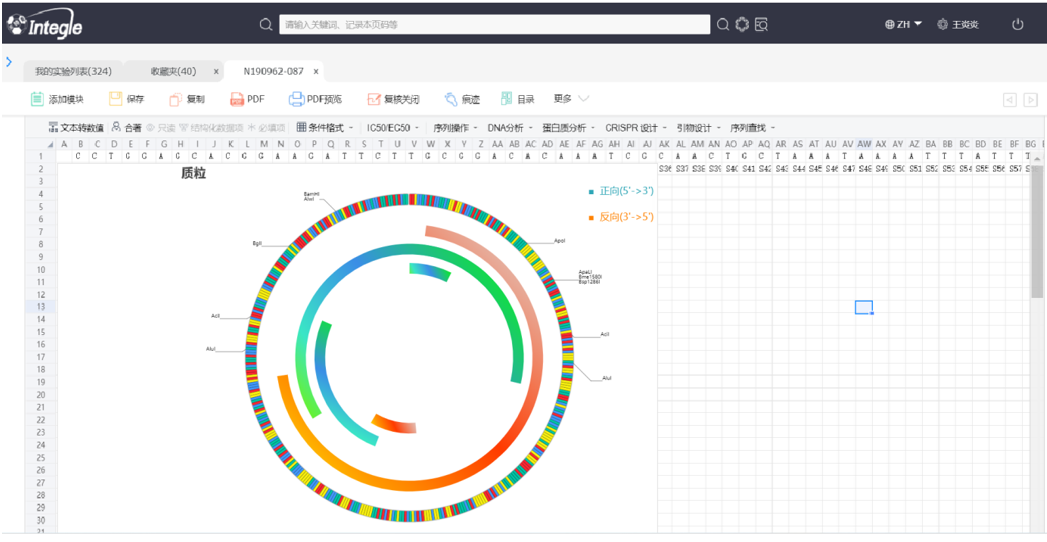
Task: Click 文本转数值 button
Action: [76, 128]
